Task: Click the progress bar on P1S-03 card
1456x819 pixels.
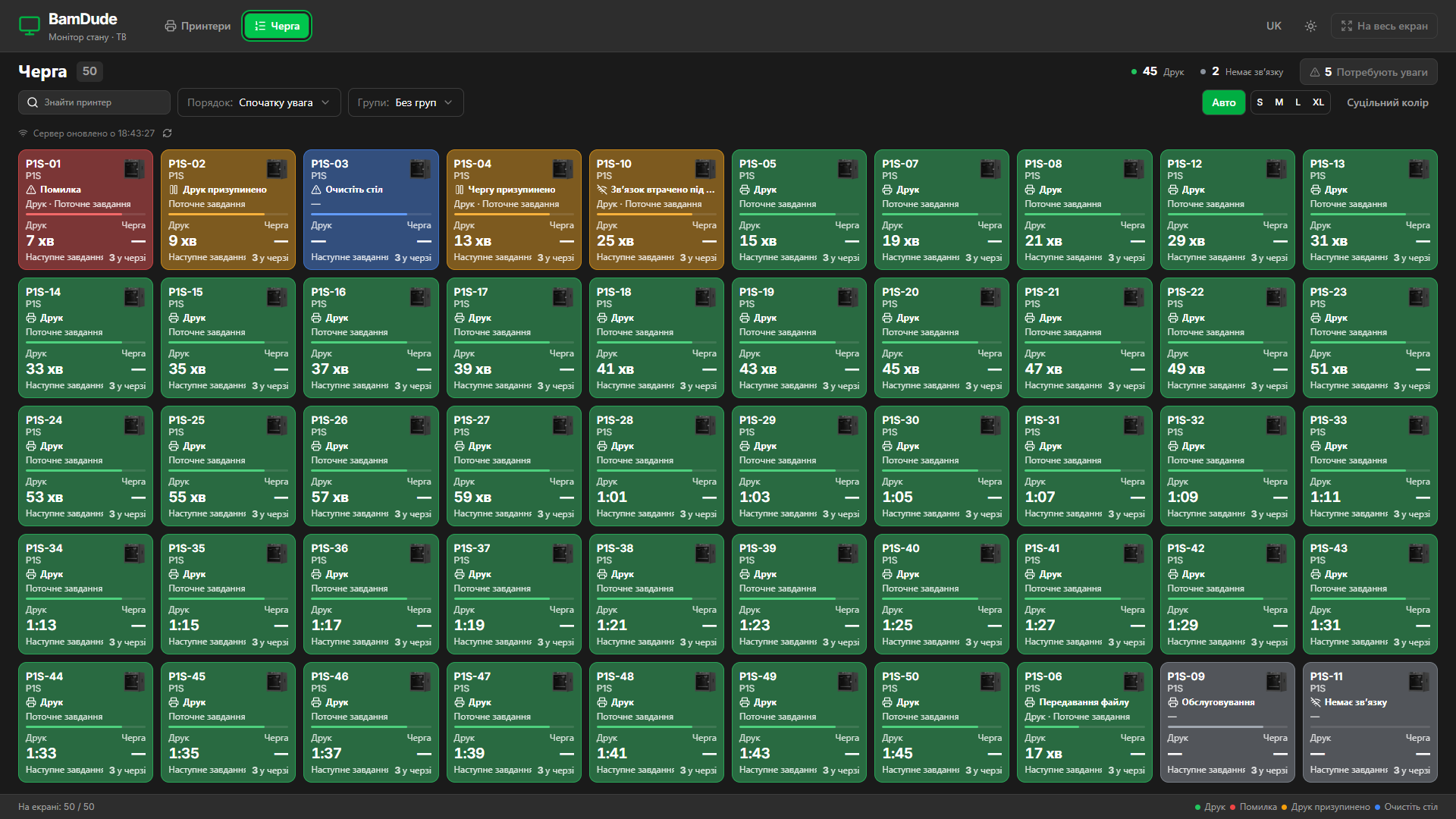Action: tap(371, 215)
